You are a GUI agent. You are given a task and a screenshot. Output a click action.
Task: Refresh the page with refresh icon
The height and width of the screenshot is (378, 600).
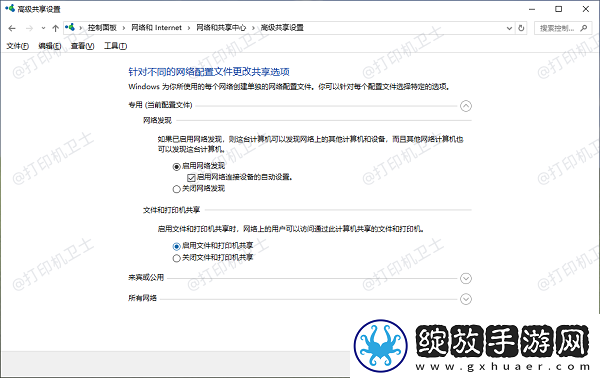(521, 28)
